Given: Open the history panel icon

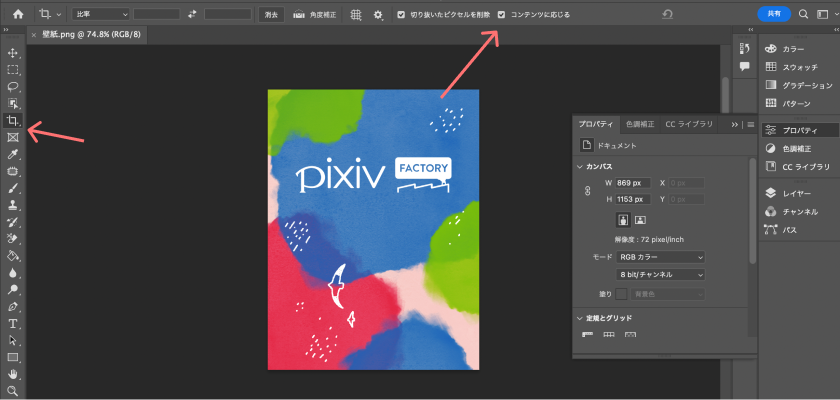Looking at the screenshot, I should pyautogui.click(x=744, y=49).
